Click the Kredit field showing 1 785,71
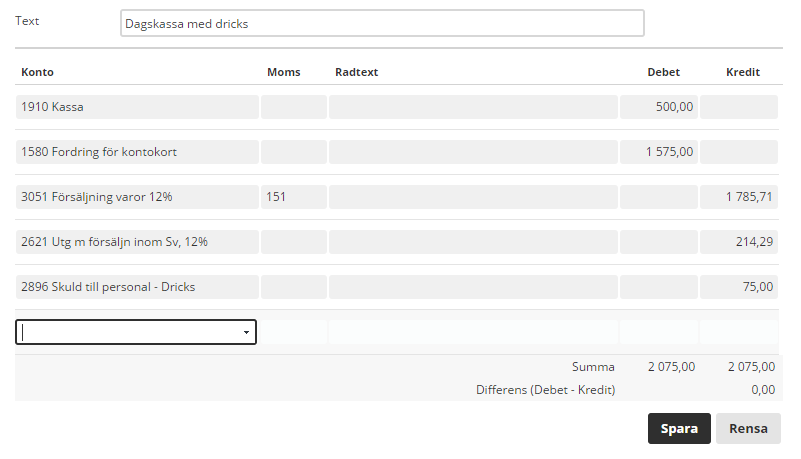The width and height of the screenshot is (801, 459). pos(738,197)
